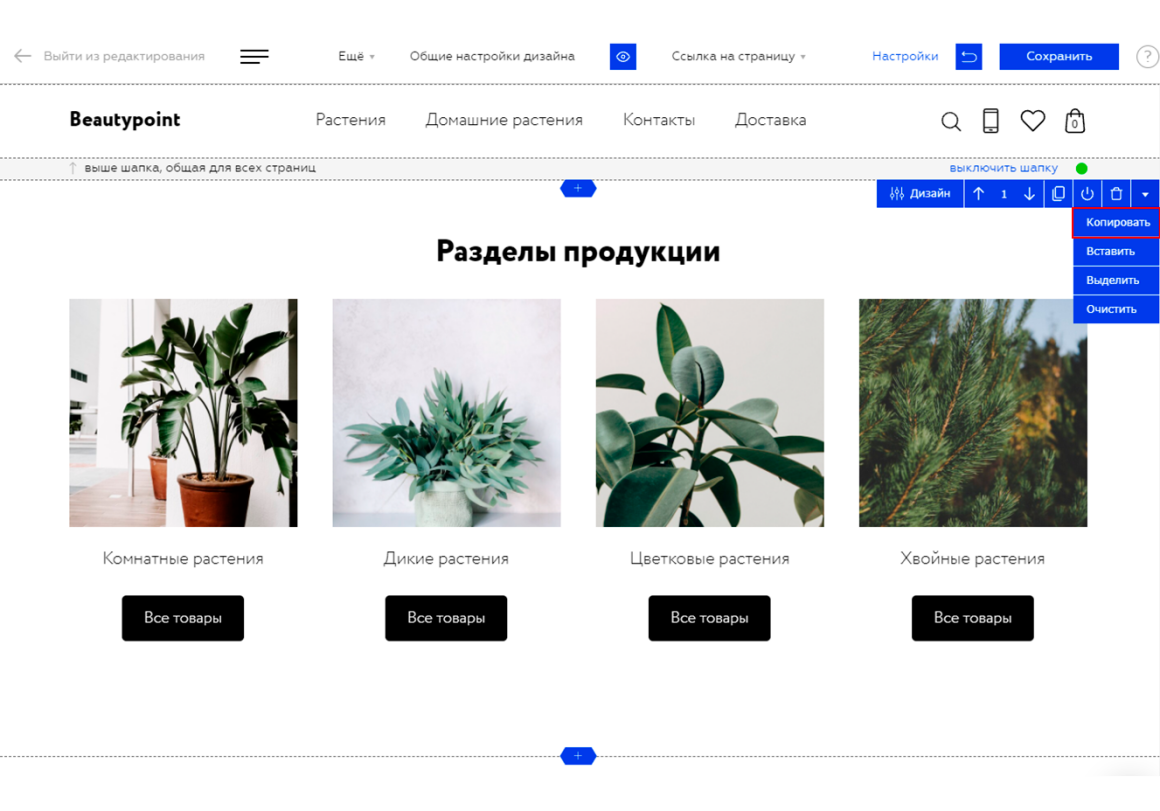Toggle block power on/off icon
The image size is (1160, 811).
(x=1087, y=194)
